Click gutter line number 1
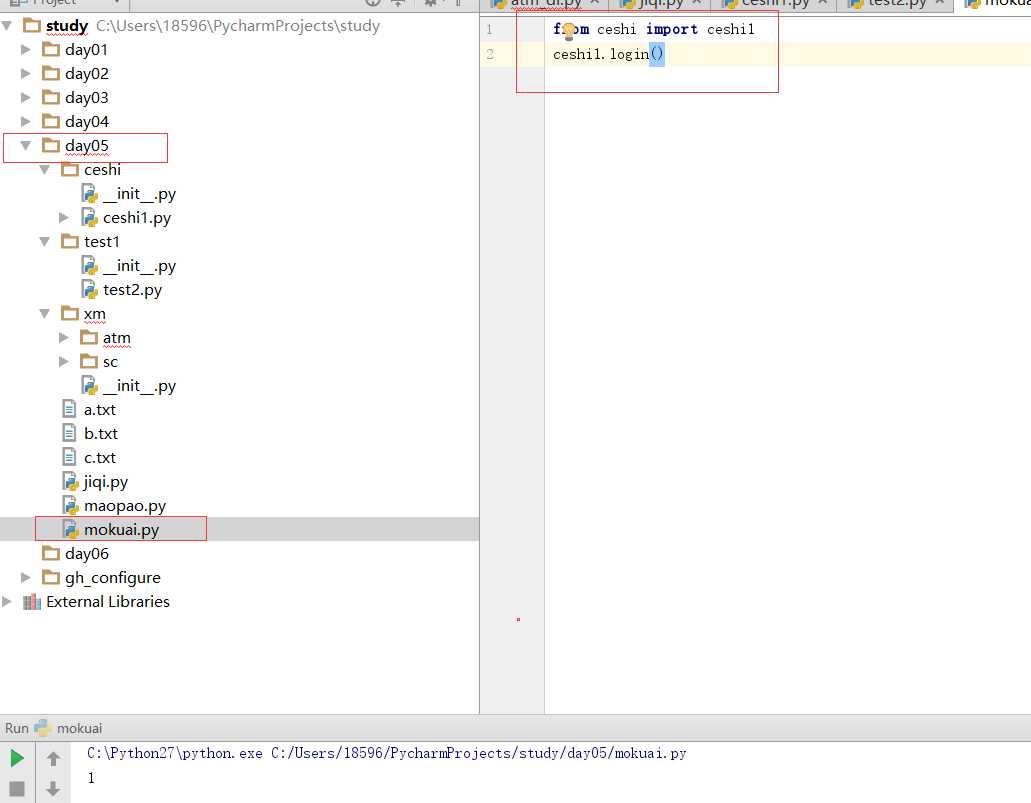This screenshot has height=803, width=1031. (x=489, y=30)
